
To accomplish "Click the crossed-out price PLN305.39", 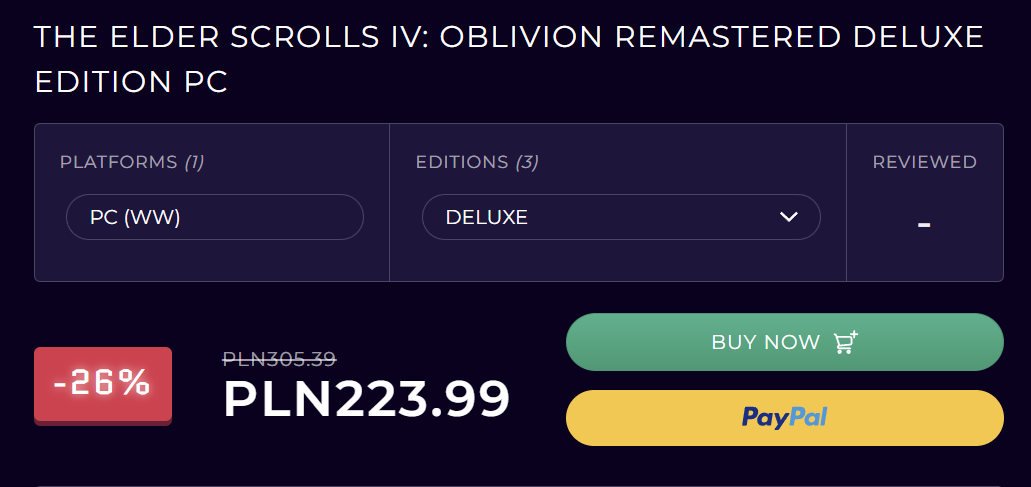I will point(279,359).
